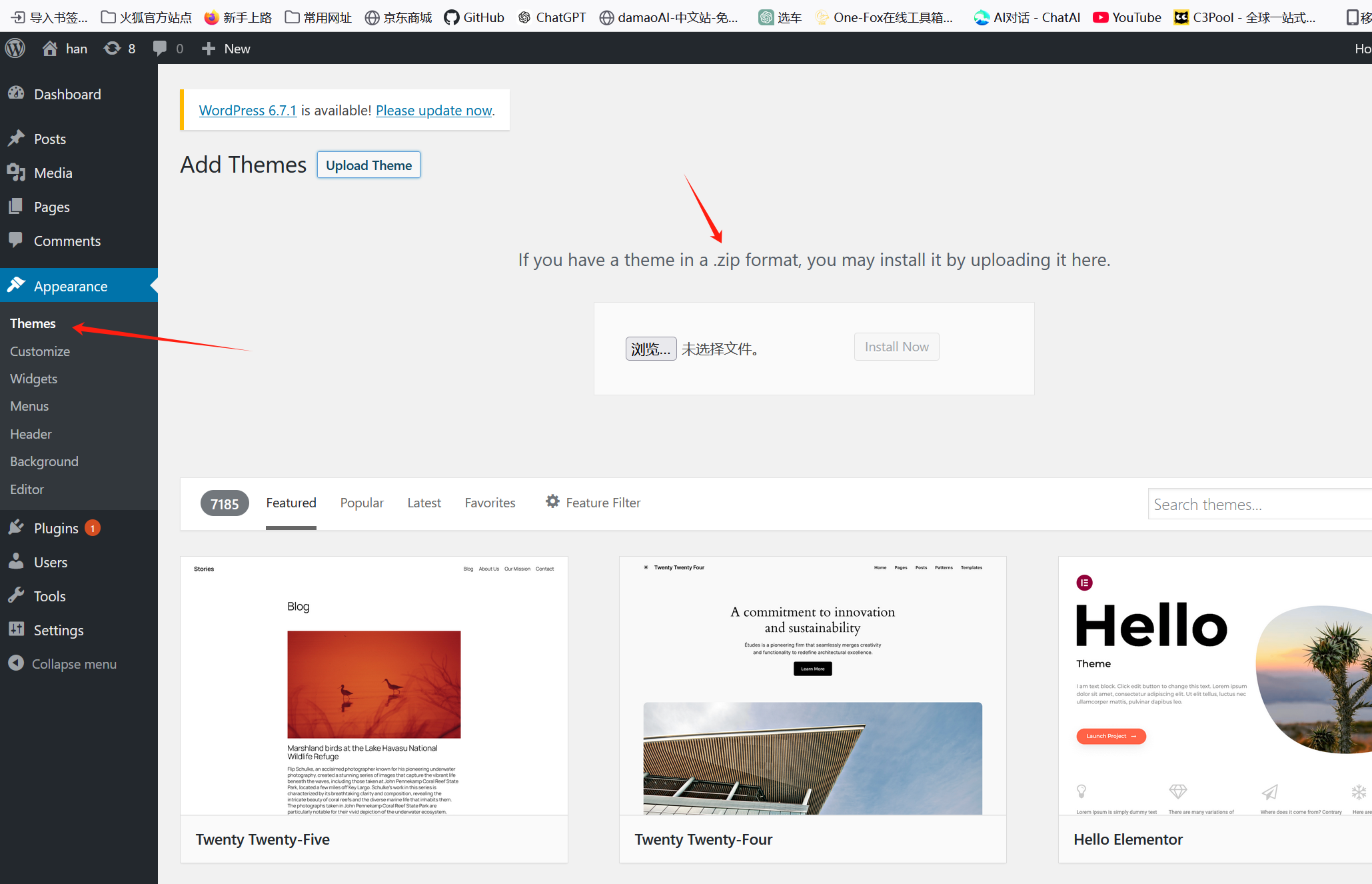Switch to the Latest themes tab
Screen dimensions: 1372x884
click(424, 503)
